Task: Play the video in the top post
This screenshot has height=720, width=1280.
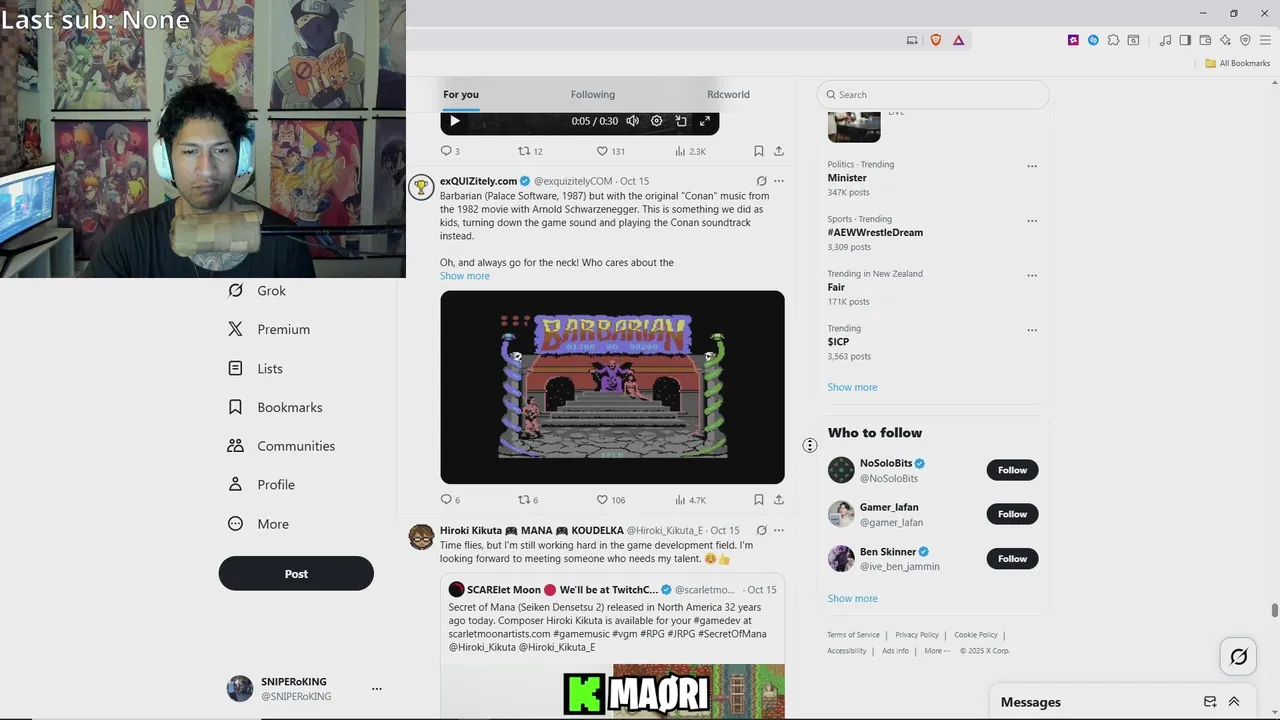Action: (454, 121)
